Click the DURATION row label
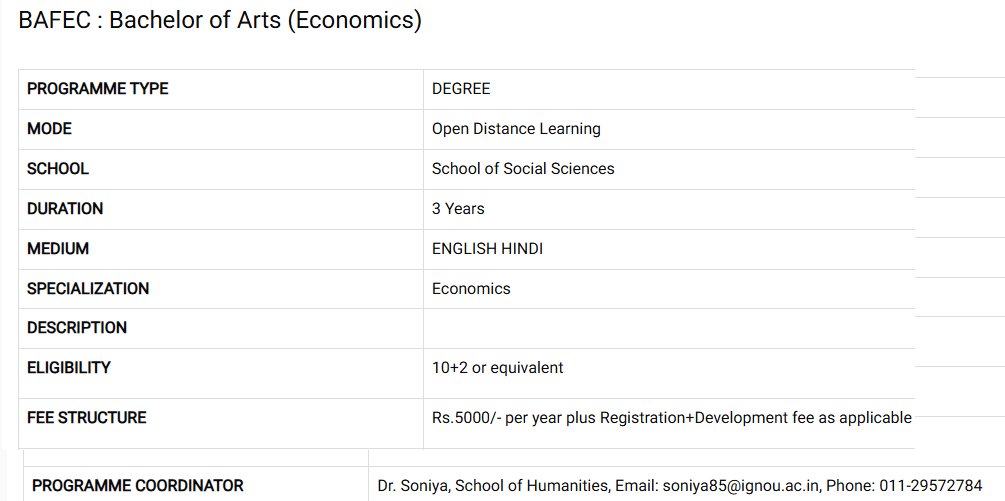 click(x=65, y=209)
